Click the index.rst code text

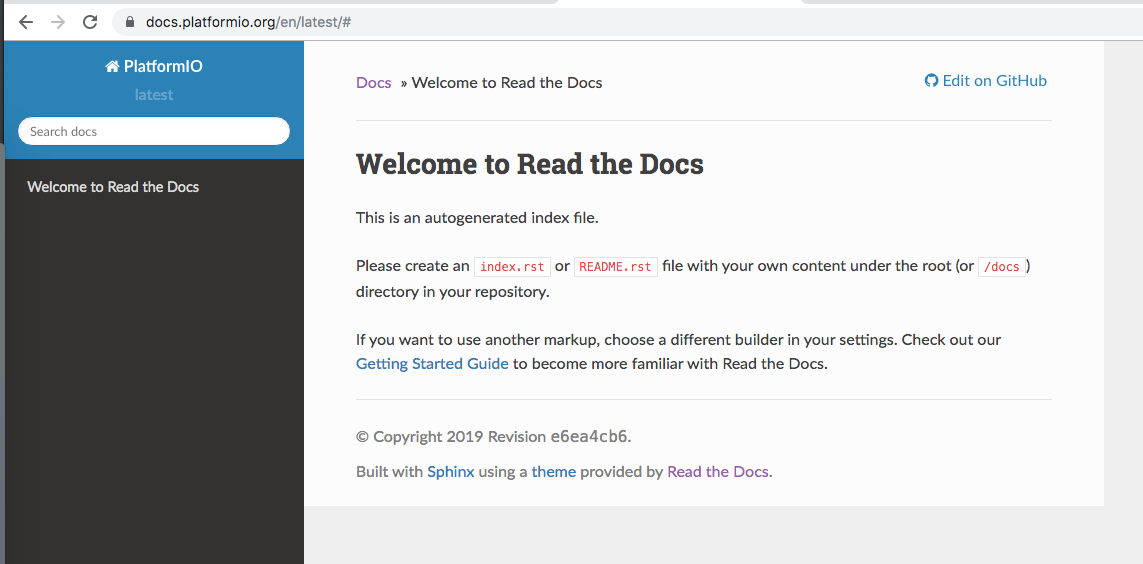click(512, 267)
